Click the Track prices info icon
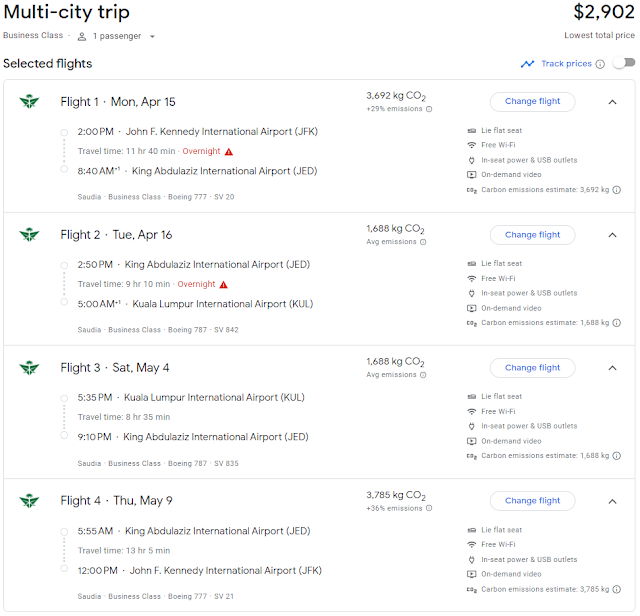 pyautogui.click(x=600, y=64)
